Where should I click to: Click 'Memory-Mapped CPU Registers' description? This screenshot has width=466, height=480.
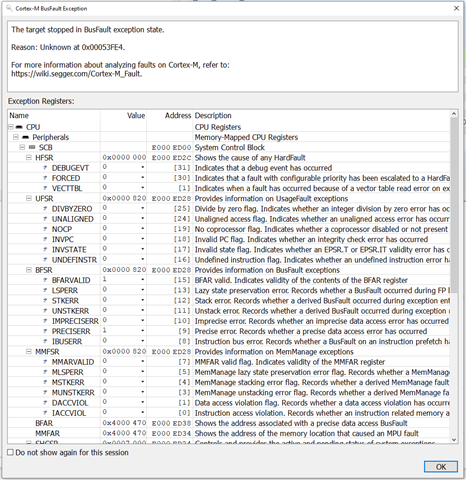[246, 137]
